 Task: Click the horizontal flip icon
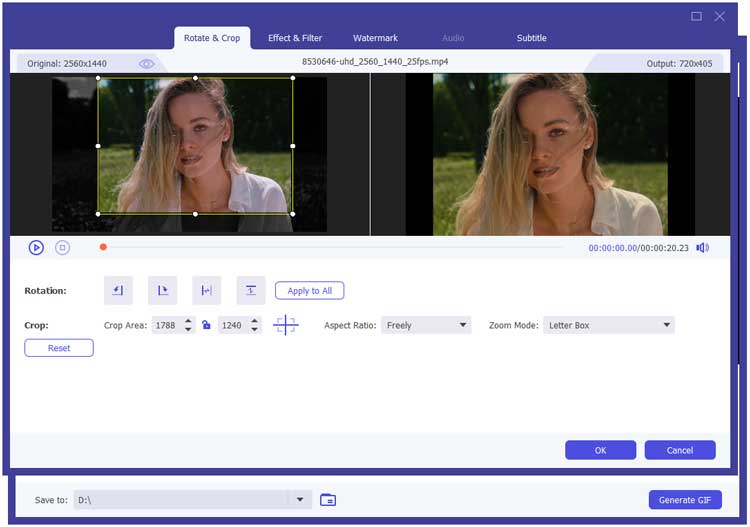[x=206, y=290]
